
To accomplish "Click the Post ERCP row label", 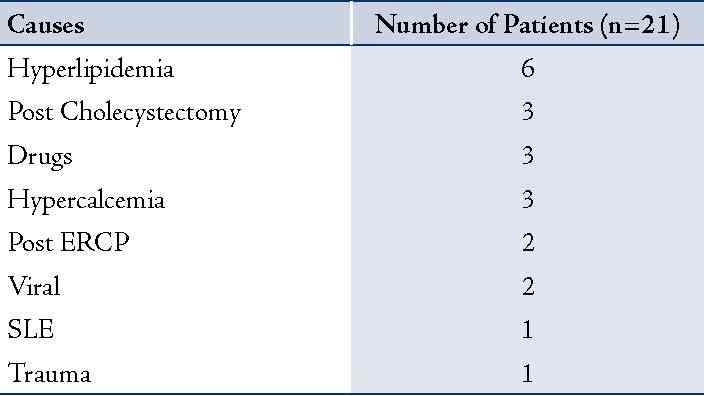I will tap(68, 243).
